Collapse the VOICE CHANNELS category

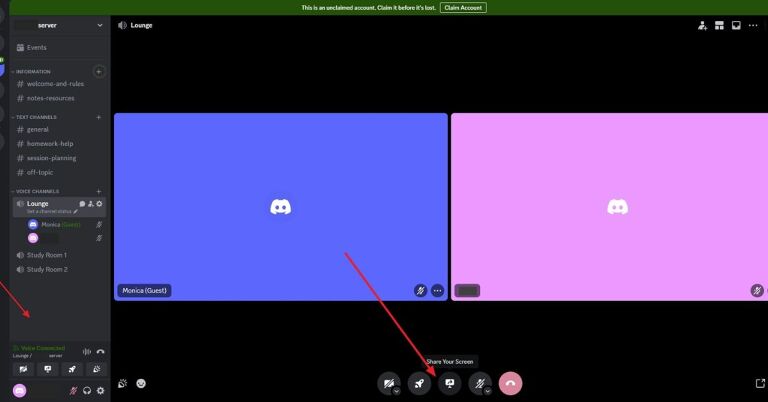[37, 191]
